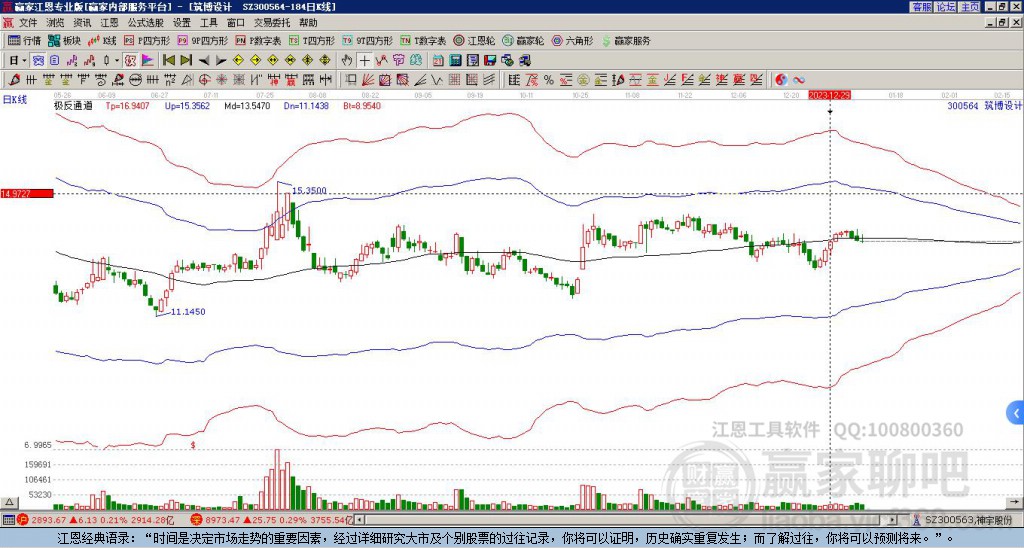Select the hand pan tool
Image resolution: width=1024 pixels, height=548 pixels.
pyautogui.click(x=347, y=61)
